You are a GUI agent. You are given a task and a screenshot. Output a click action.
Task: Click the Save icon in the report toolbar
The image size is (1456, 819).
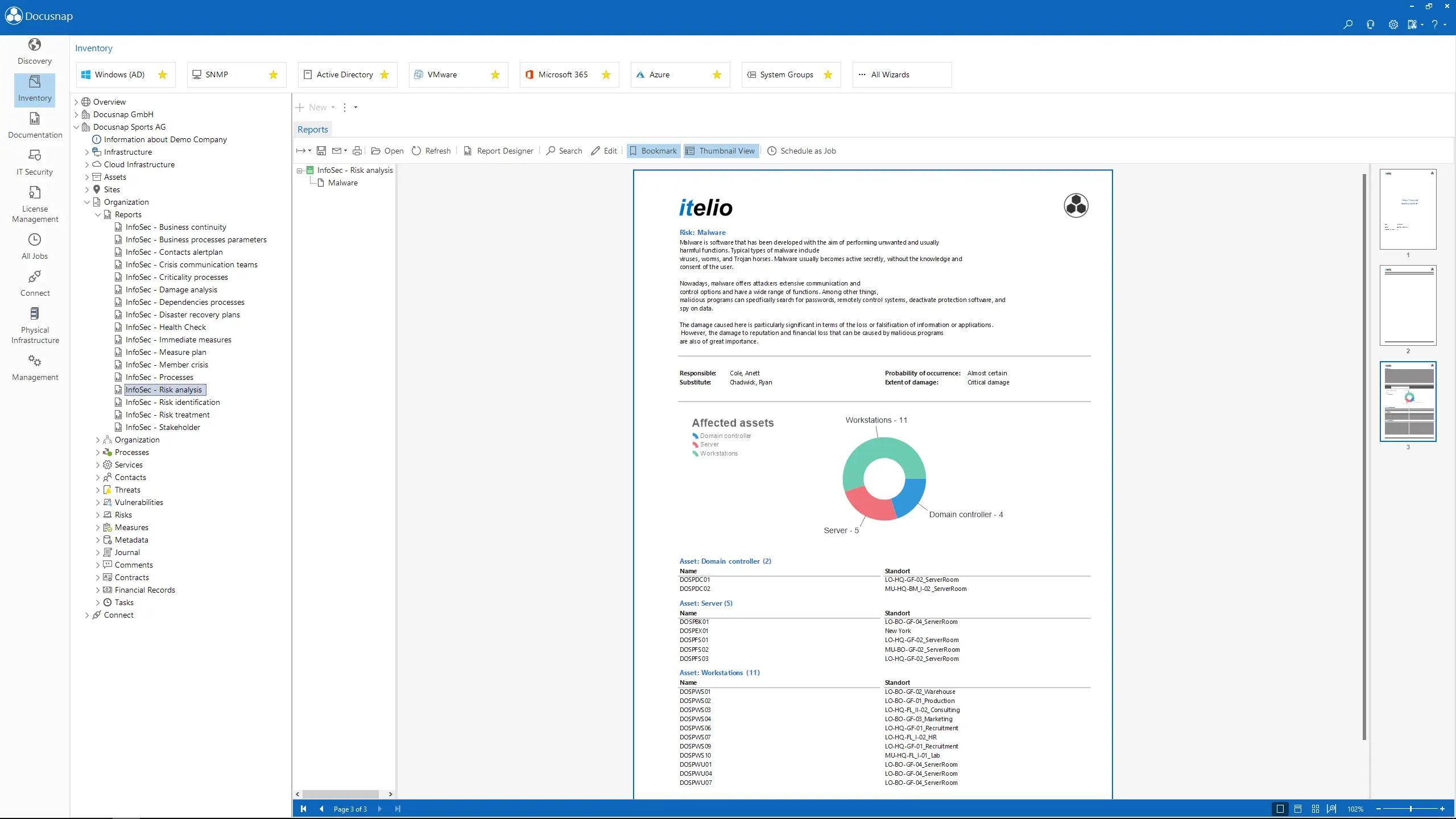[321, 151]
